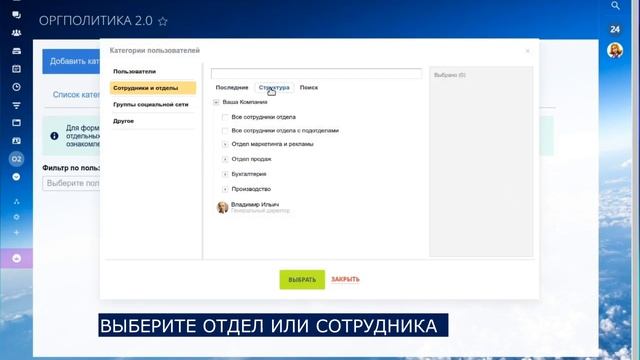Click the 'Бухгалтерия' label
This screenshot has width=640, height=360.
click(x=249, y=174)
